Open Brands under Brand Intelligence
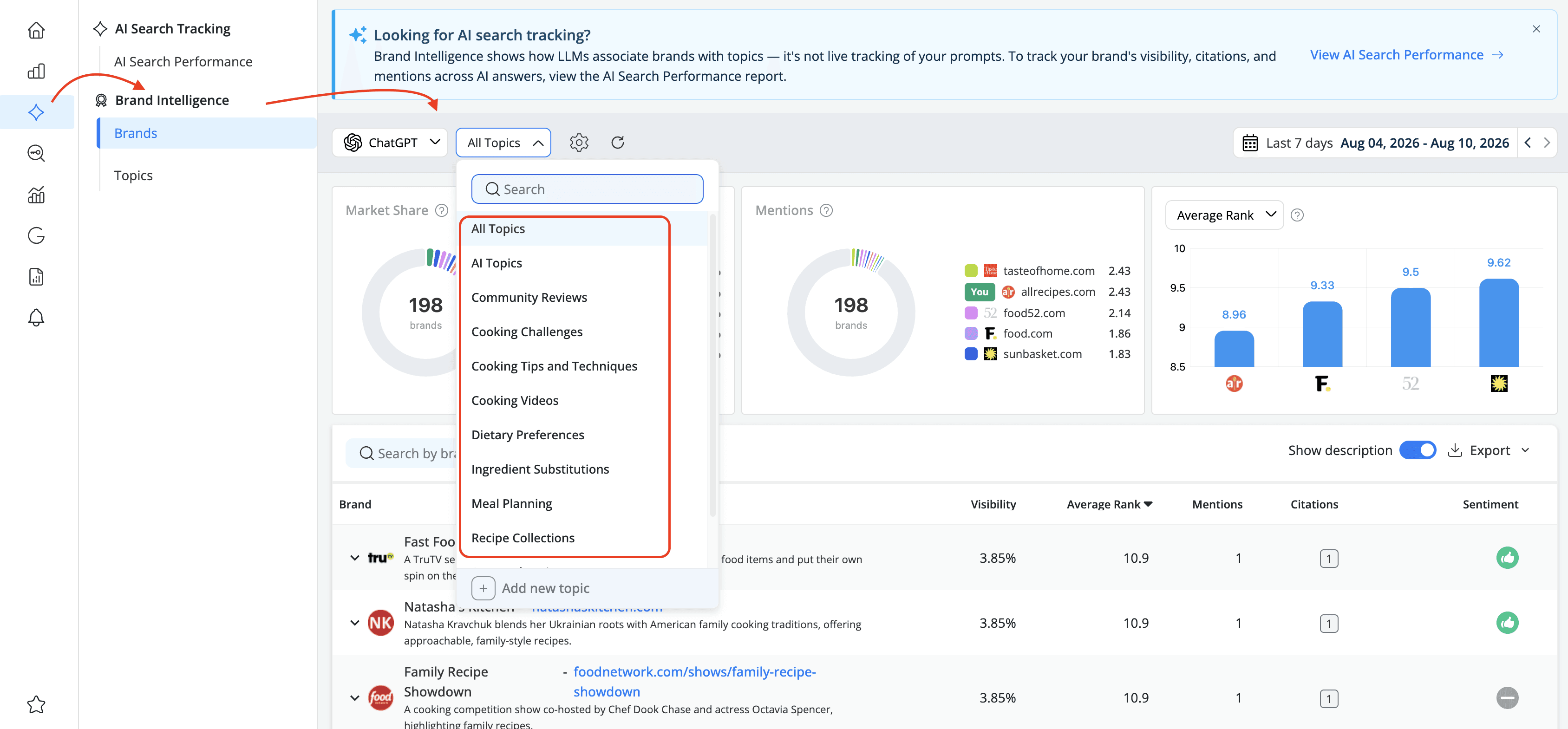Viewport: 1568px width, 729px height. pos(207,133)
